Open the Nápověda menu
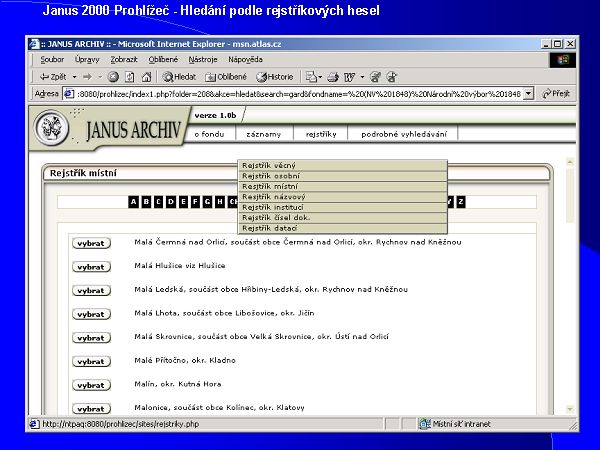 point(245,59)
